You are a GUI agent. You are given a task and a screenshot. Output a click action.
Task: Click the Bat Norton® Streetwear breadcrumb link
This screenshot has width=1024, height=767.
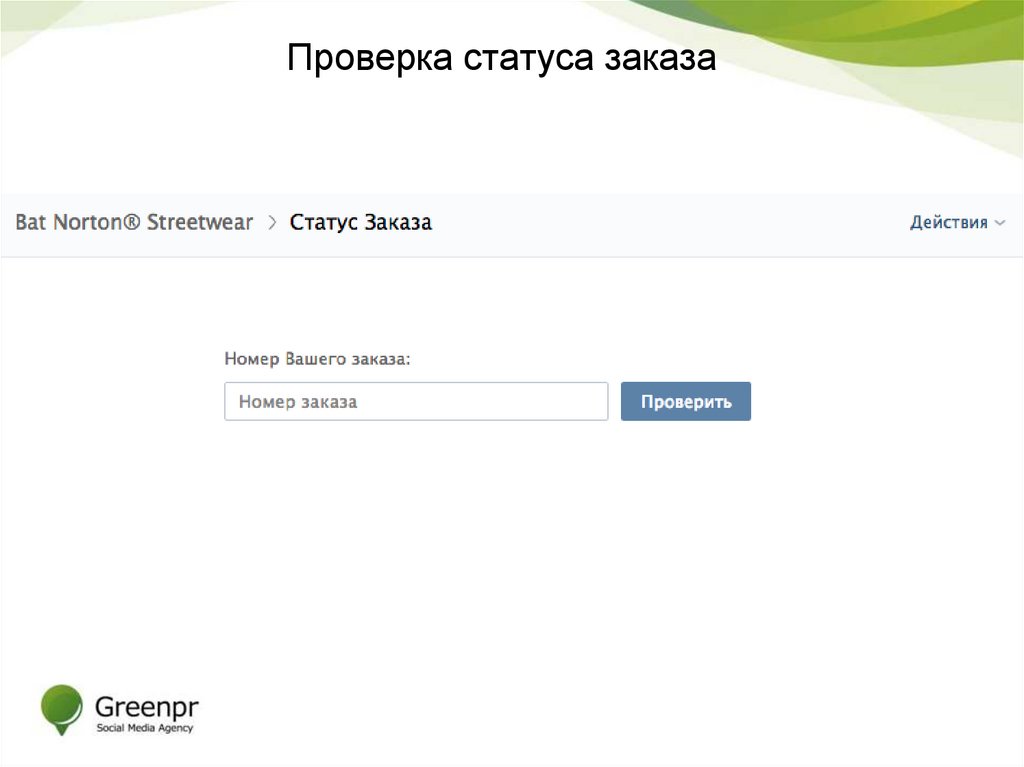click(134, 222)
